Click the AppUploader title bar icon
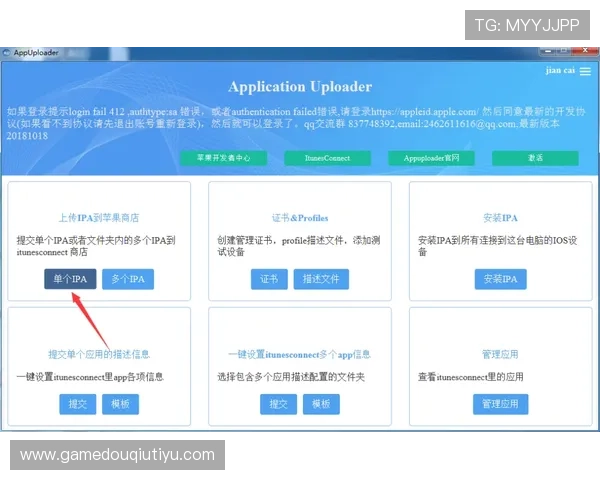Screen dimensions: 600x480 tap(6, 53)
